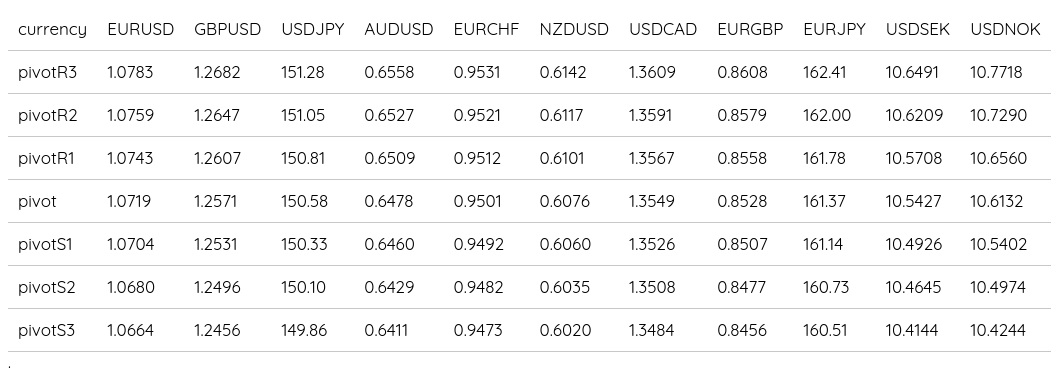Click the EURUSD column header
This screenshot has width=1056, height=380.
tap(141, 30)
